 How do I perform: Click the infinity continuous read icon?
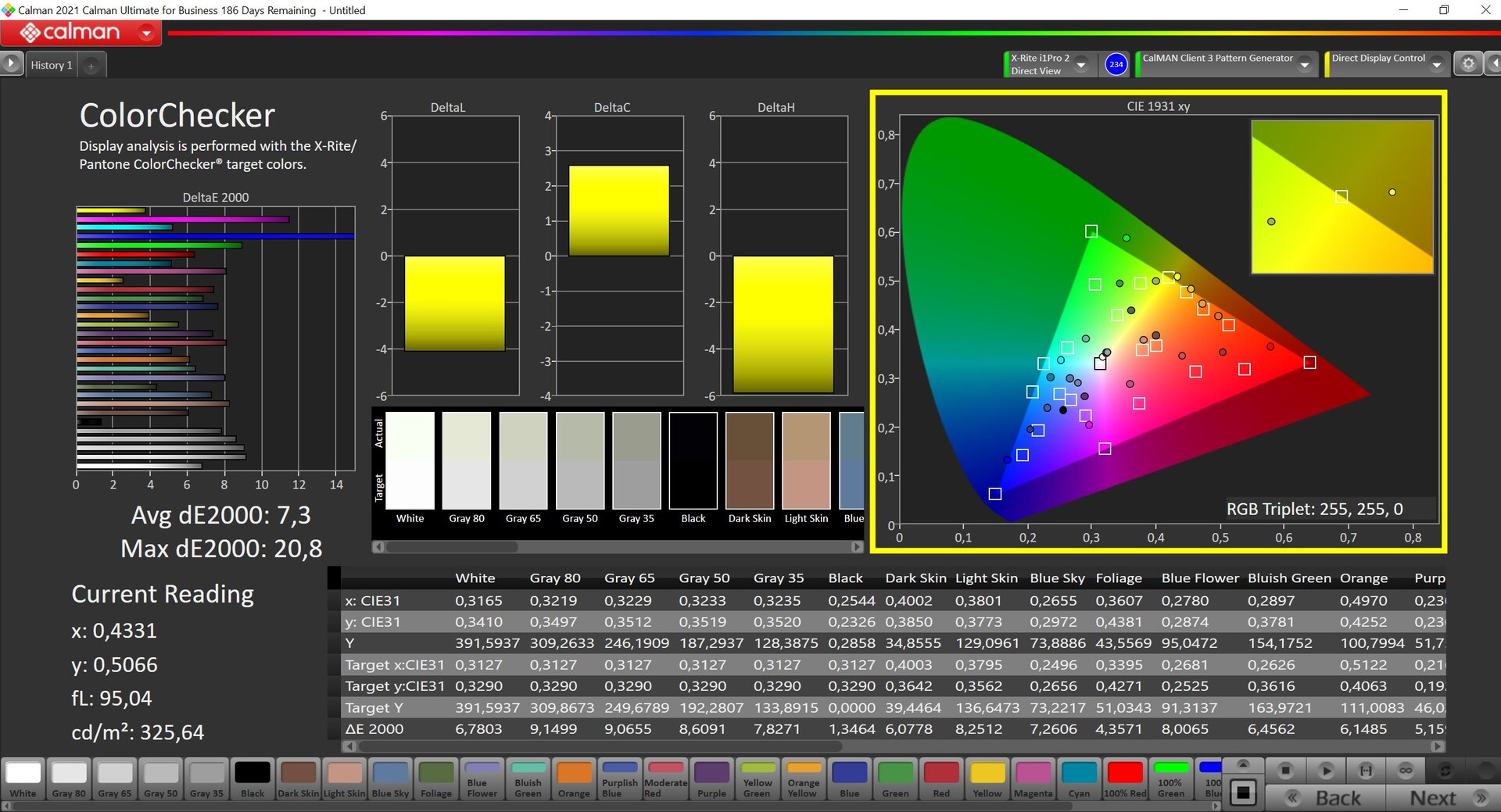coord(1406,771)
